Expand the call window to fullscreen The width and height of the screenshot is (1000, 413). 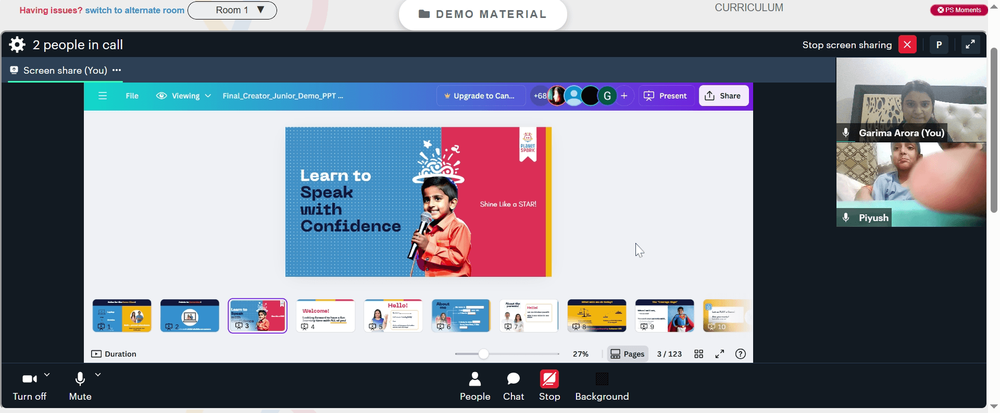click(970, 45)
